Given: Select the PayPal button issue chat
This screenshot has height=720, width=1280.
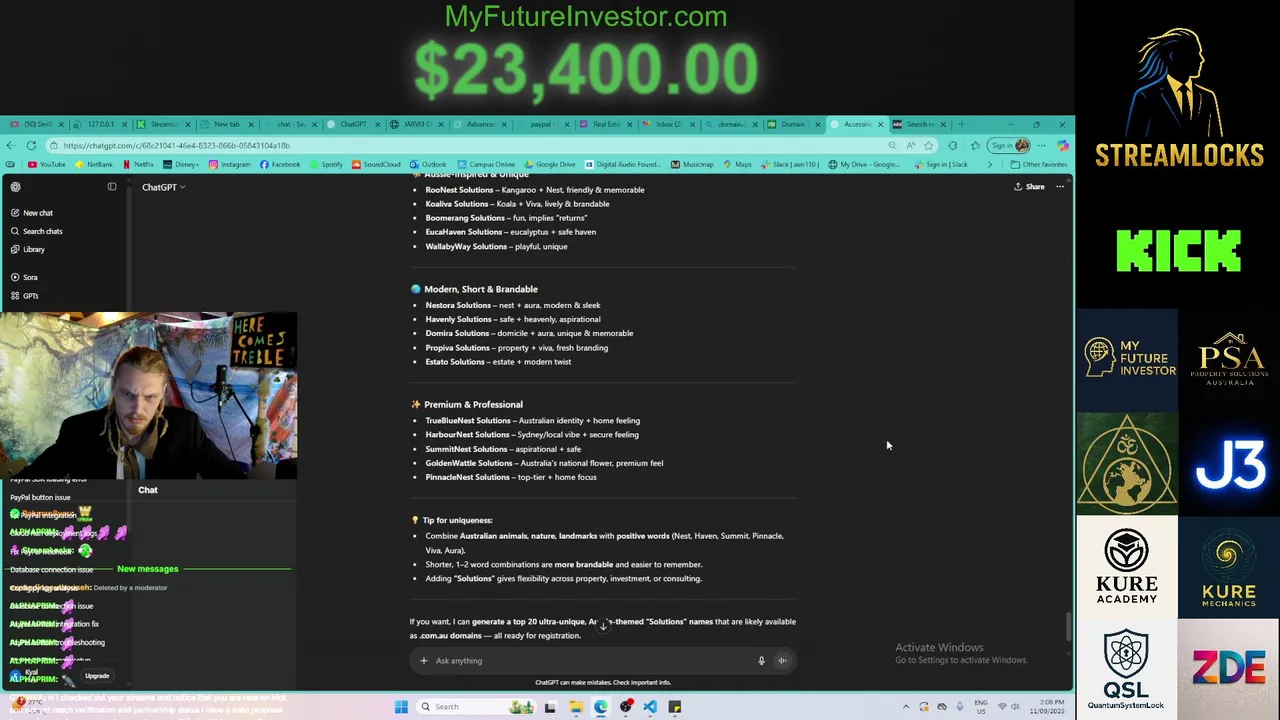Looking at the screenshot, I should [40, 497].
